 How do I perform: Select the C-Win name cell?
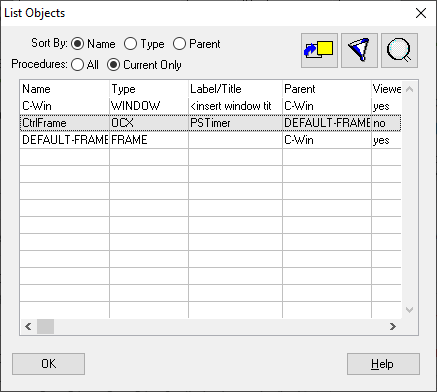click(64, 106)
